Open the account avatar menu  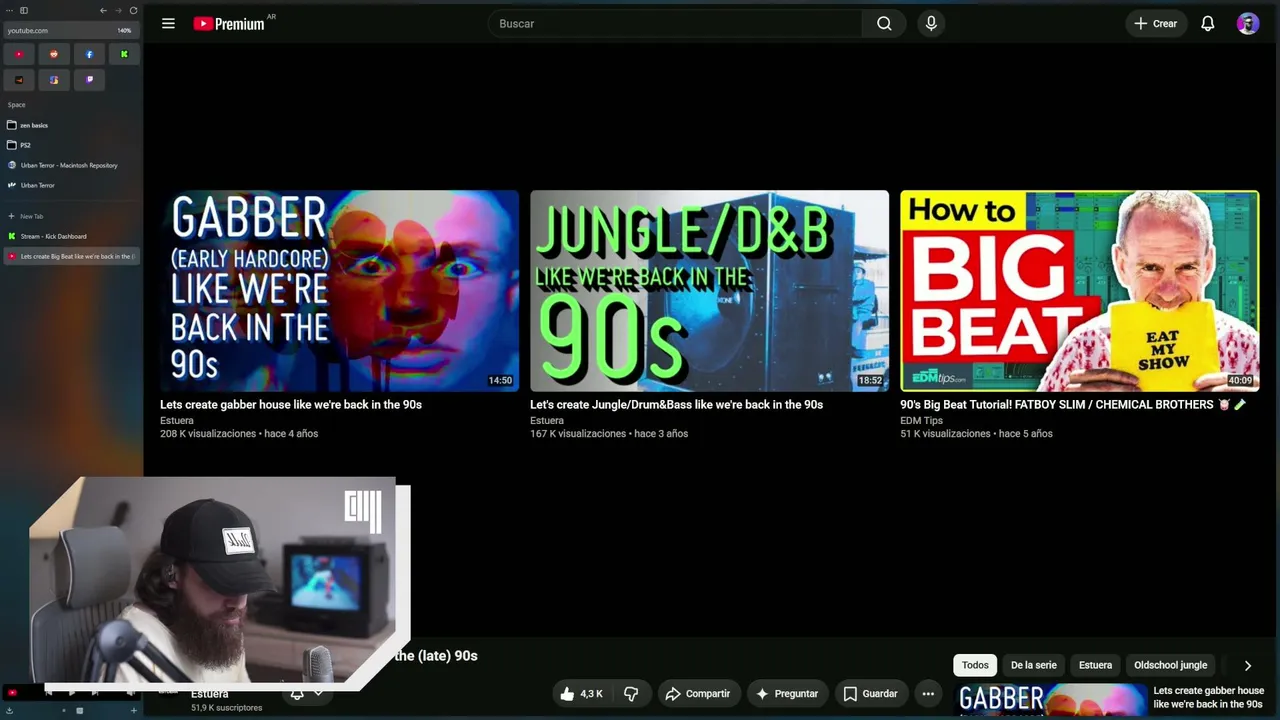point(1248,23)
